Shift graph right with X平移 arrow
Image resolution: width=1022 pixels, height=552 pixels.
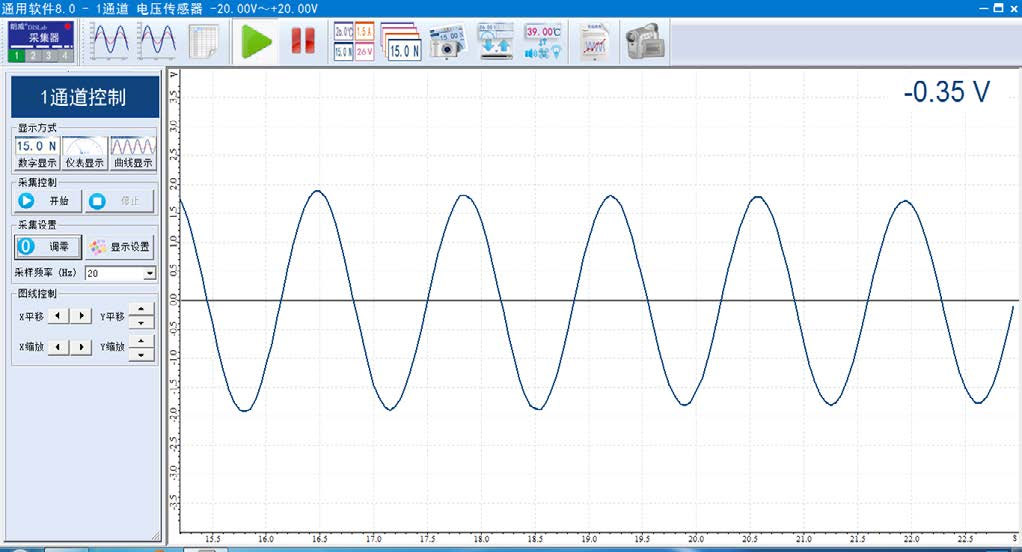pos(82,316)
